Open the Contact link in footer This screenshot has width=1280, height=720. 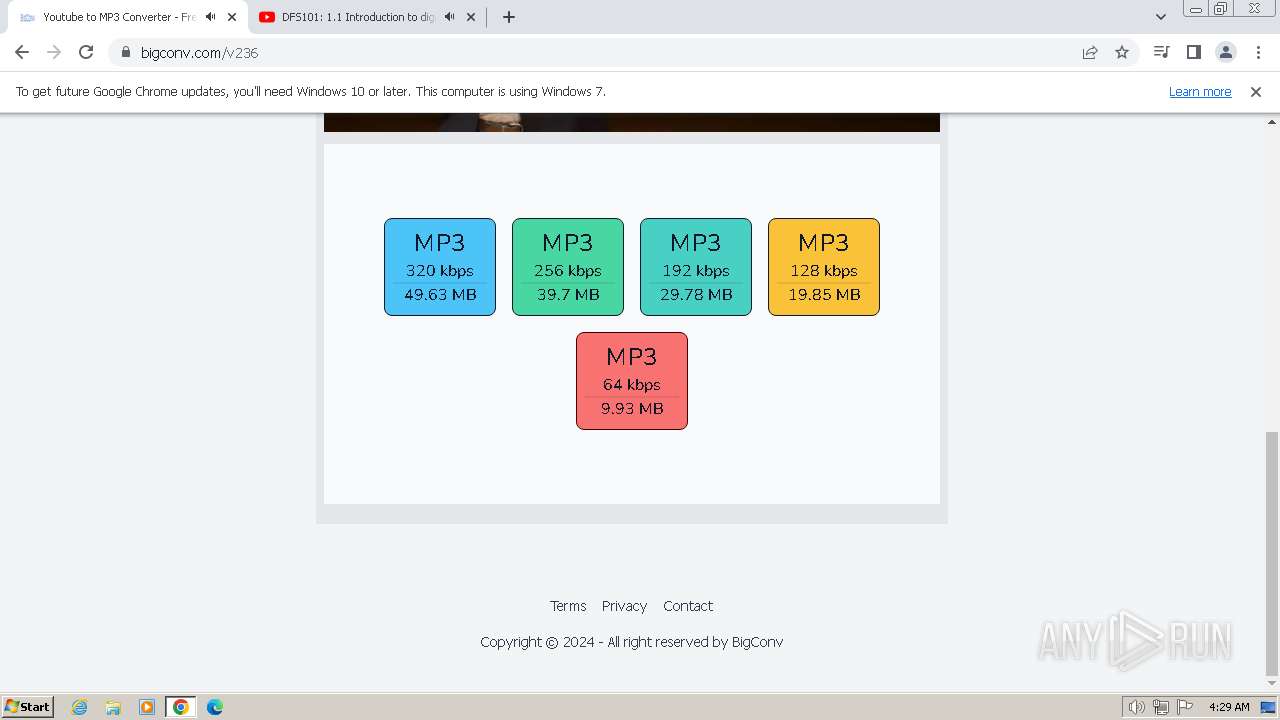tap(688, 606)
